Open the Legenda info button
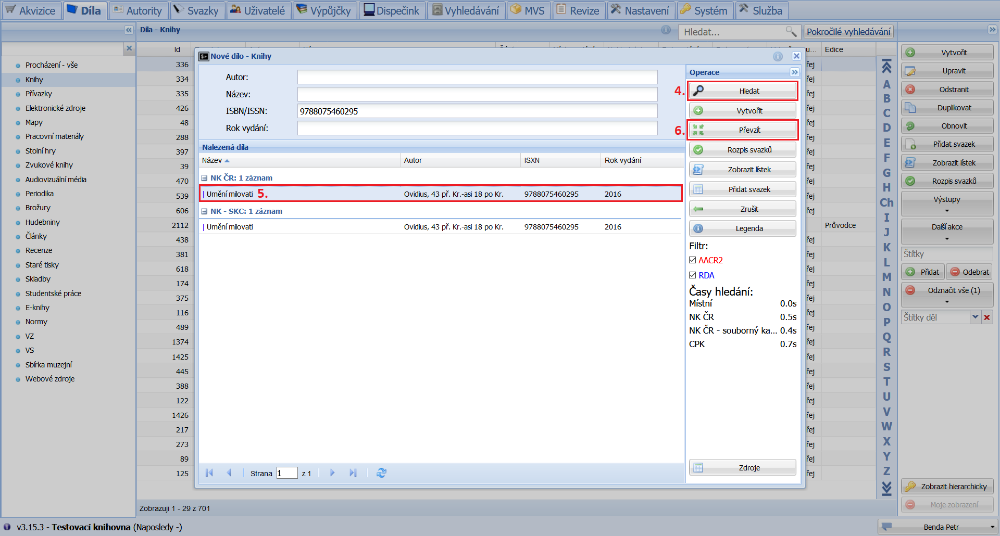The image size is (1000, 536). coord(742,228)
